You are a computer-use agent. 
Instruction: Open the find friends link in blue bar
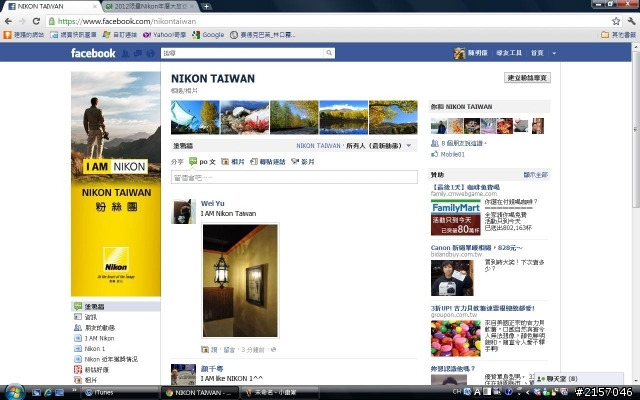509,53
